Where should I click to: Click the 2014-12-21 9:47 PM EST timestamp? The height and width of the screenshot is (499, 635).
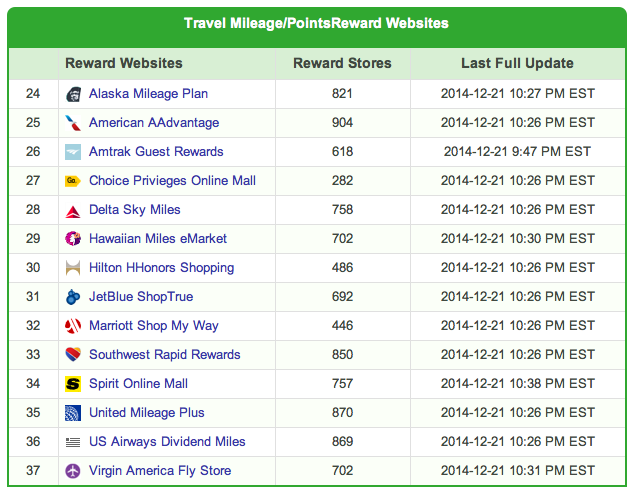(517, 152)
